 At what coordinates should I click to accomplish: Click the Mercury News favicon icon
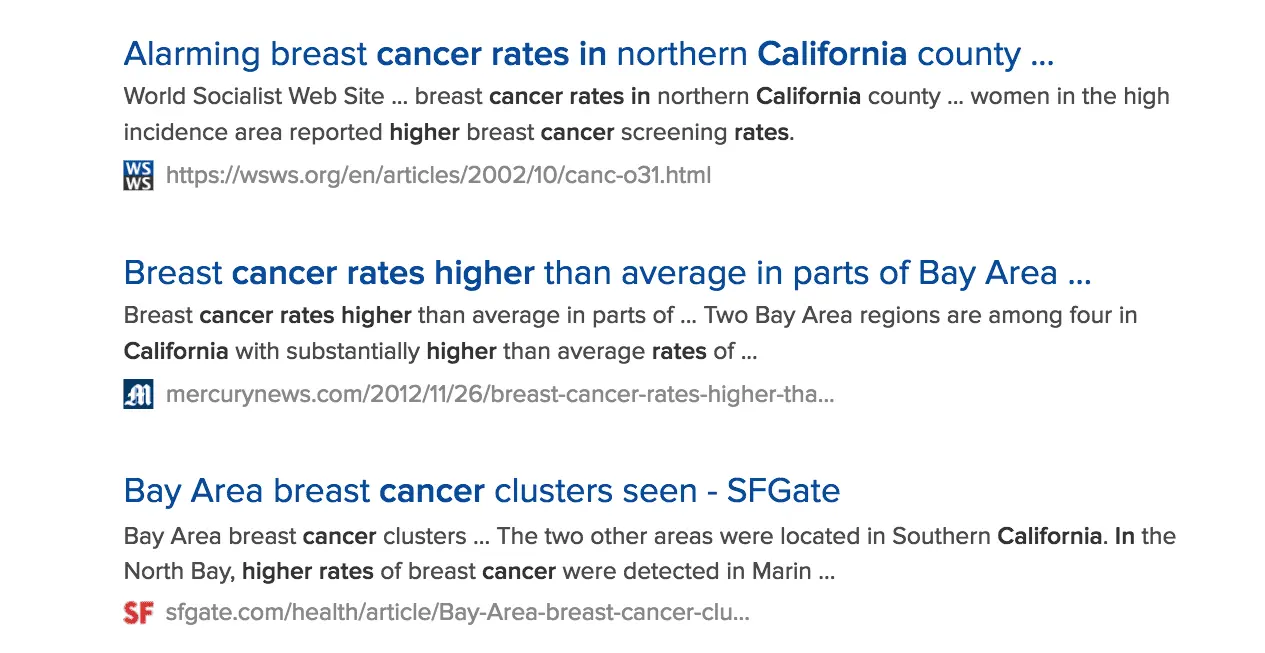click(x=138, y=394)
